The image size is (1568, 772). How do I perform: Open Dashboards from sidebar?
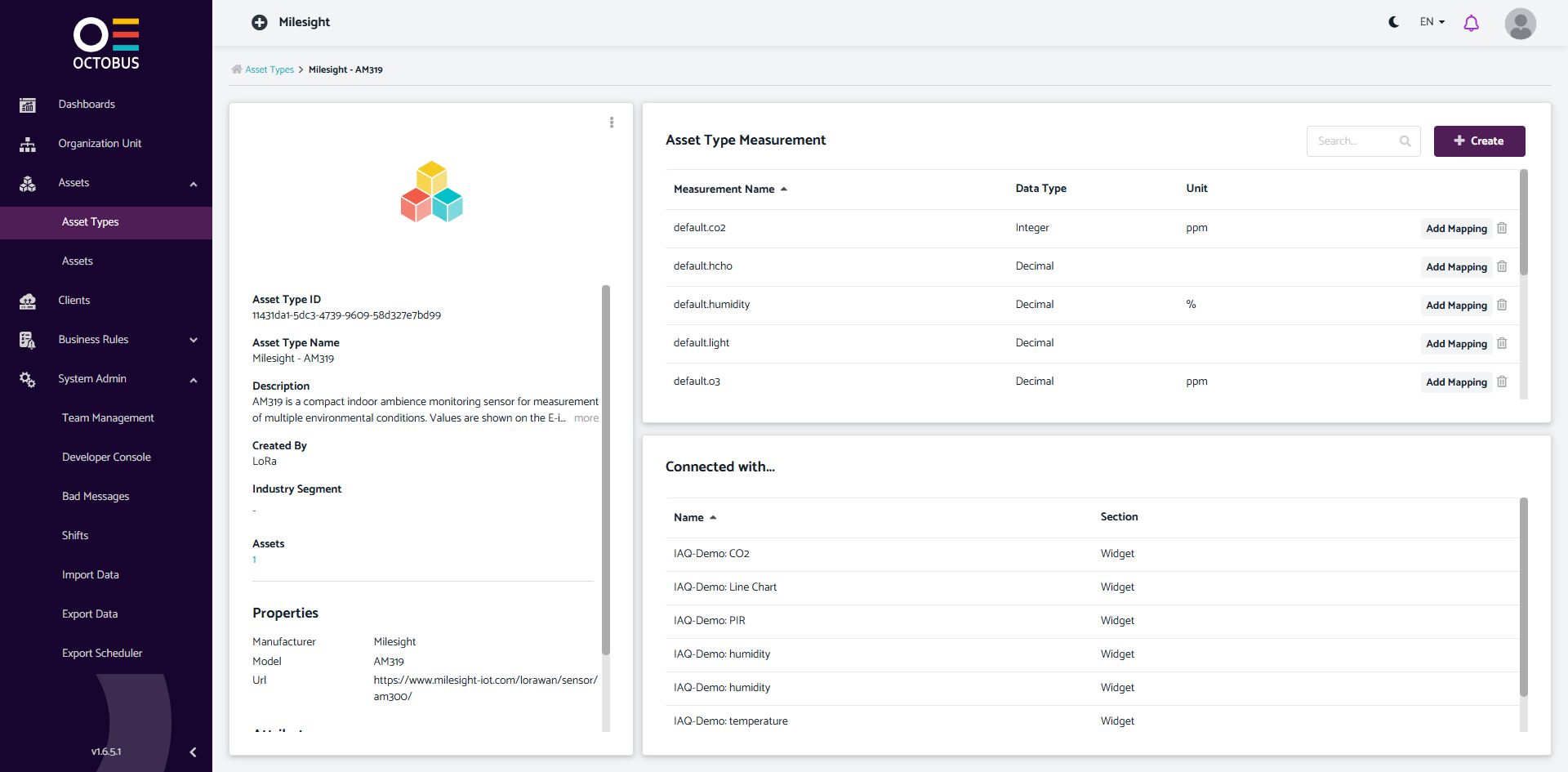87,104
